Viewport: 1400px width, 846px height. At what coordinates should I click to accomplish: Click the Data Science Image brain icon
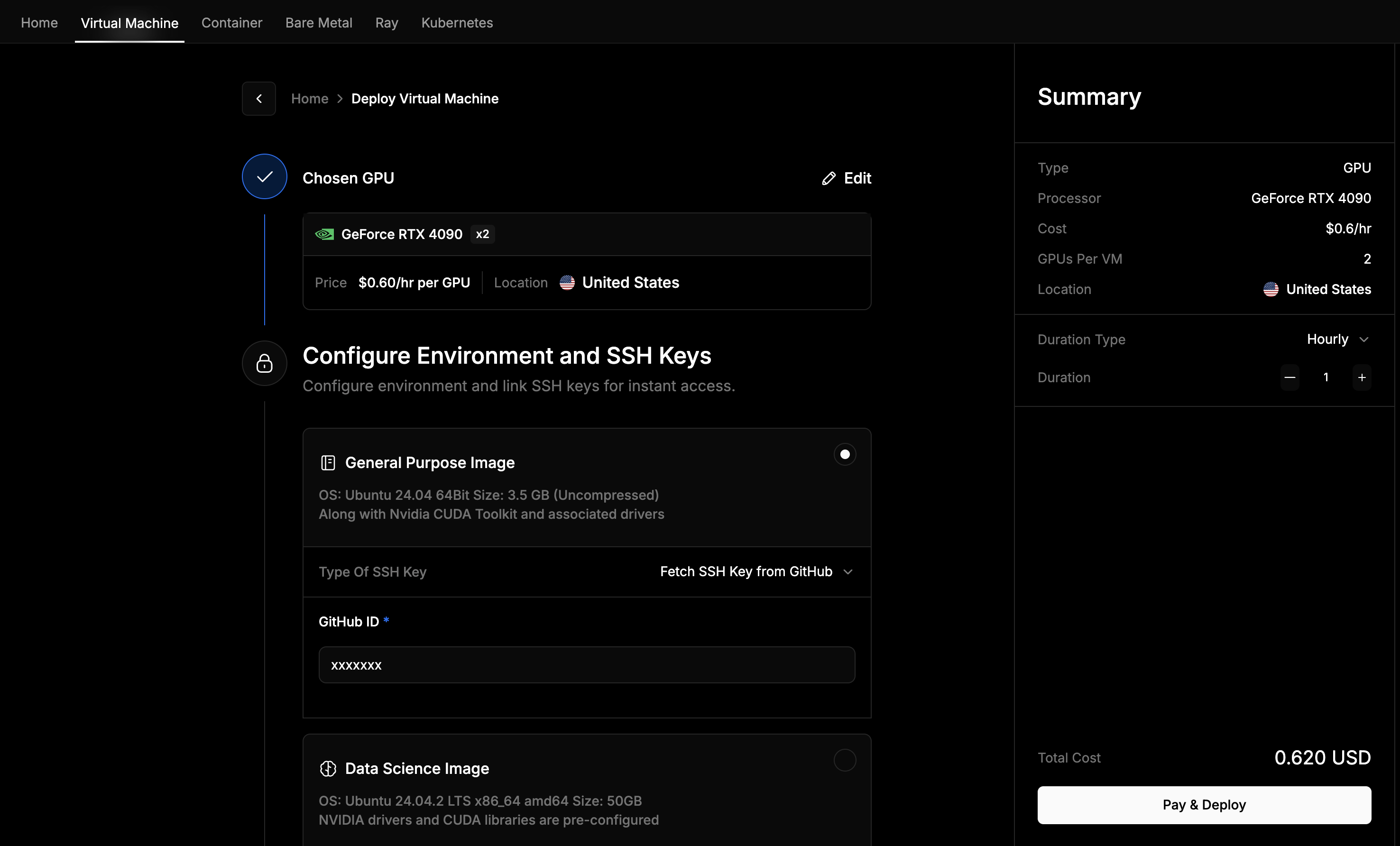[328, 769]
